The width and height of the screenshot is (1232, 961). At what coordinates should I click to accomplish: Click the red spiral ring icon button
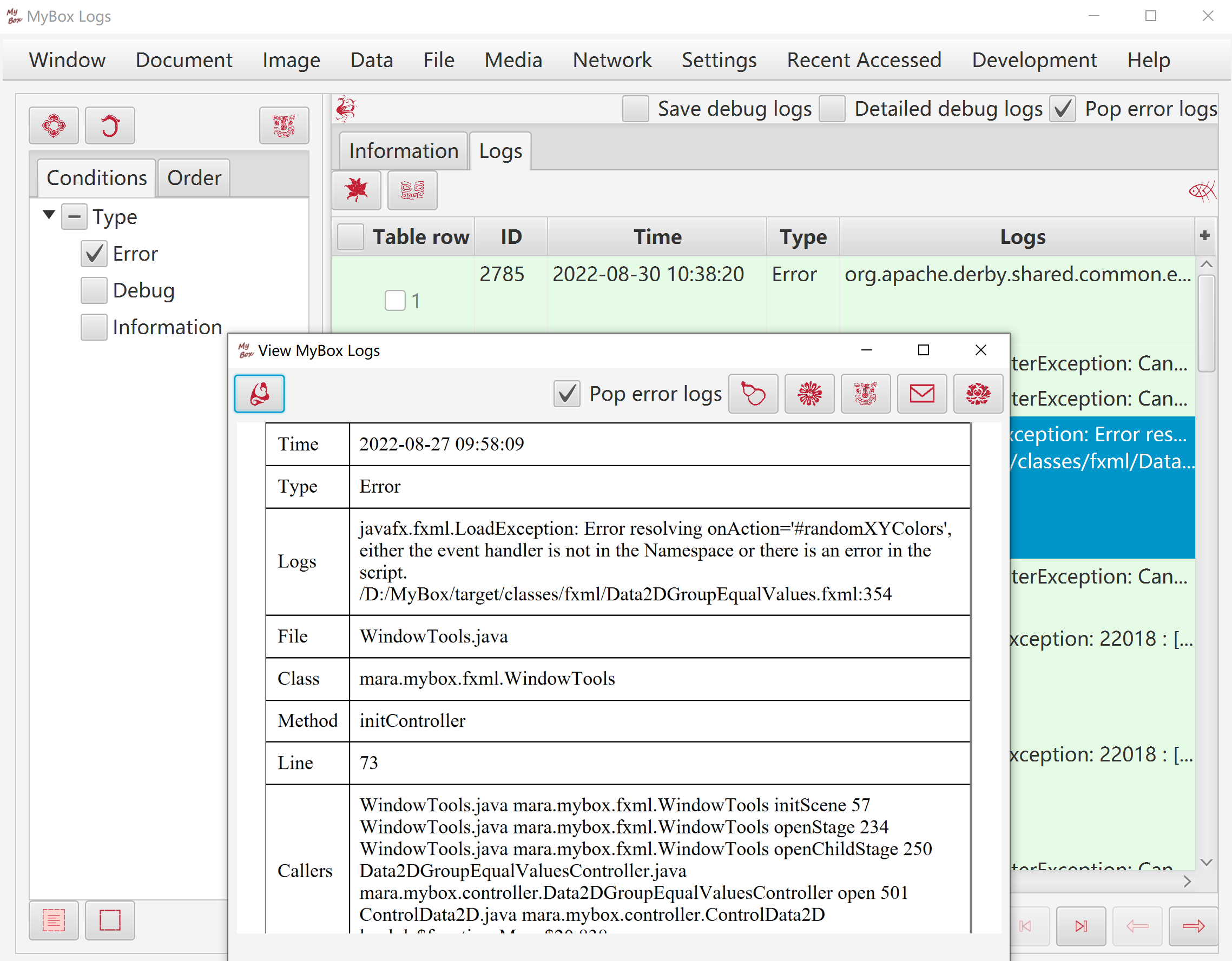(110, 125)
